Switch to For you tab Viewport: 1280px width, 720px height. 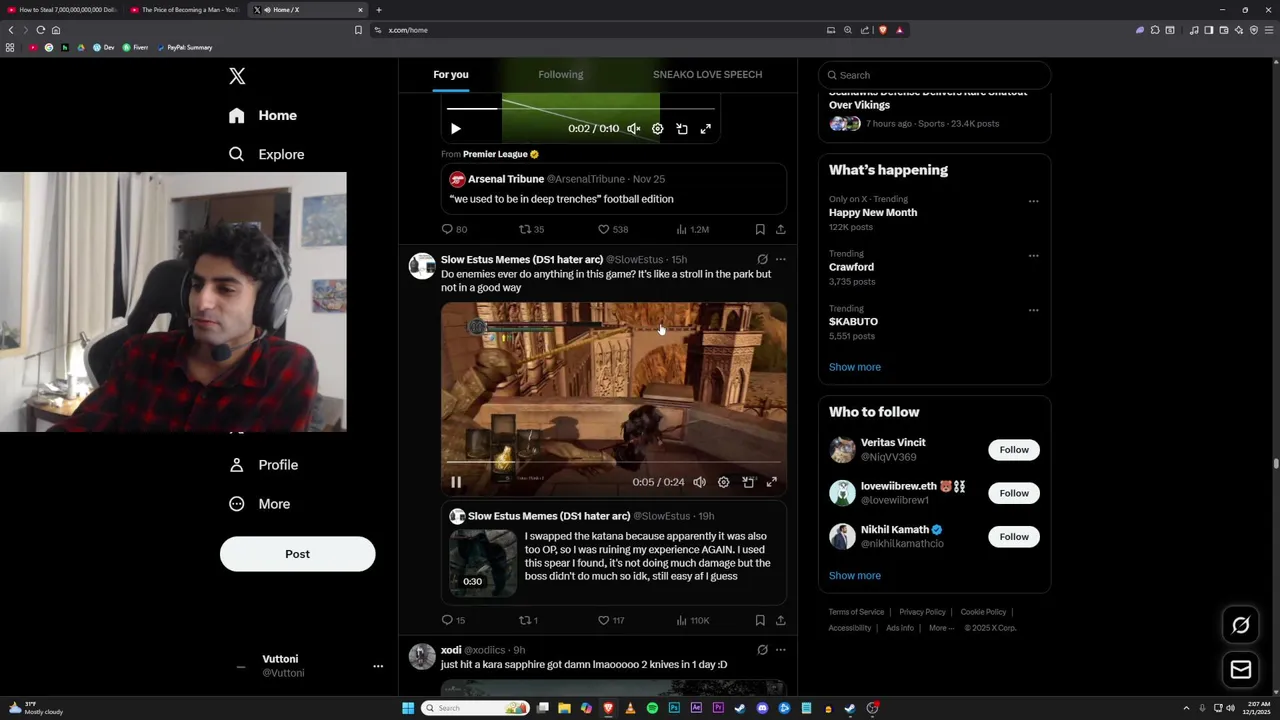point(450,75)
